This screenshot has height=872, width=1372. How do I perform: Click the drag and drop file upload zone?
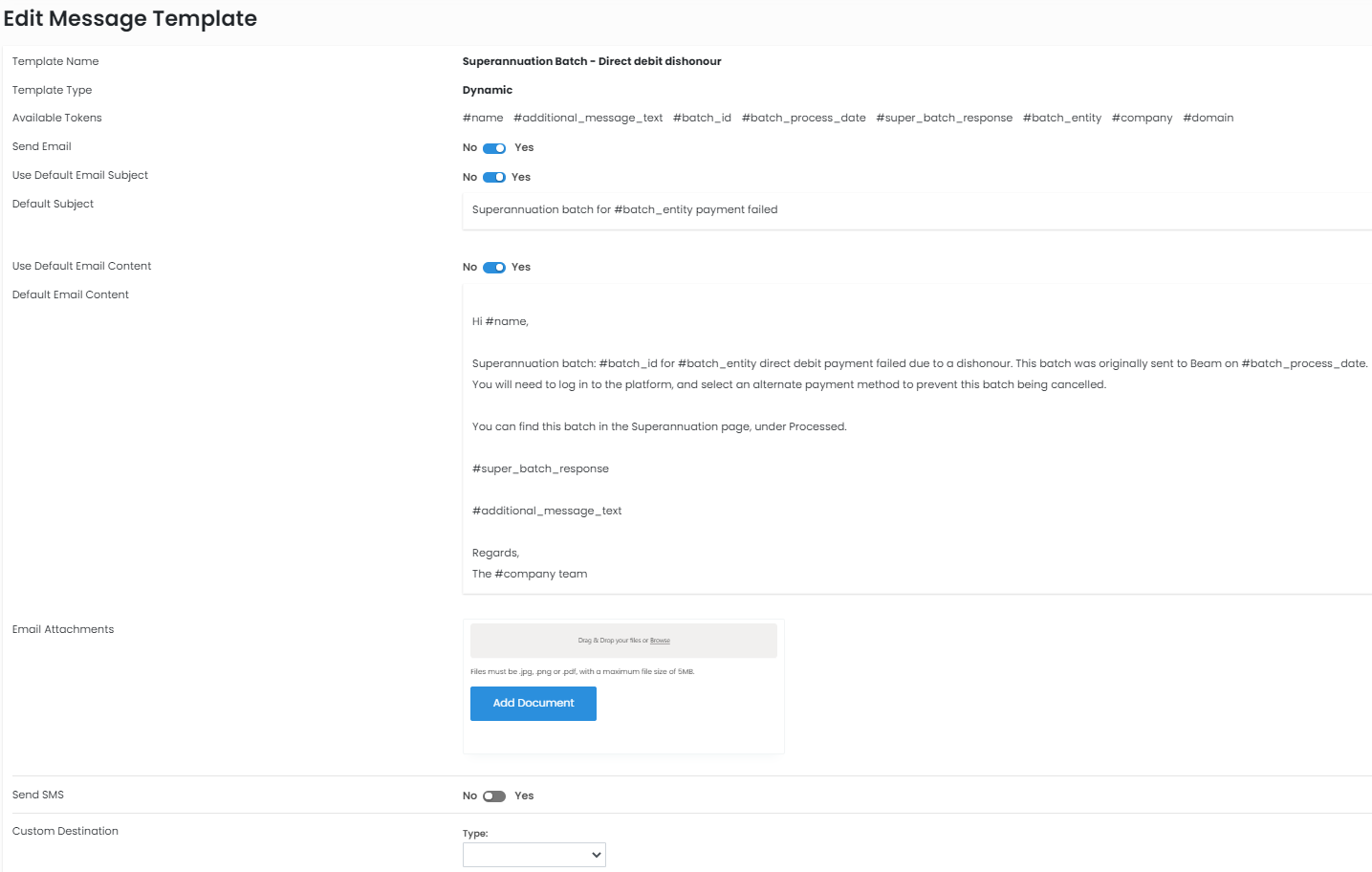(x=574, y=641)
